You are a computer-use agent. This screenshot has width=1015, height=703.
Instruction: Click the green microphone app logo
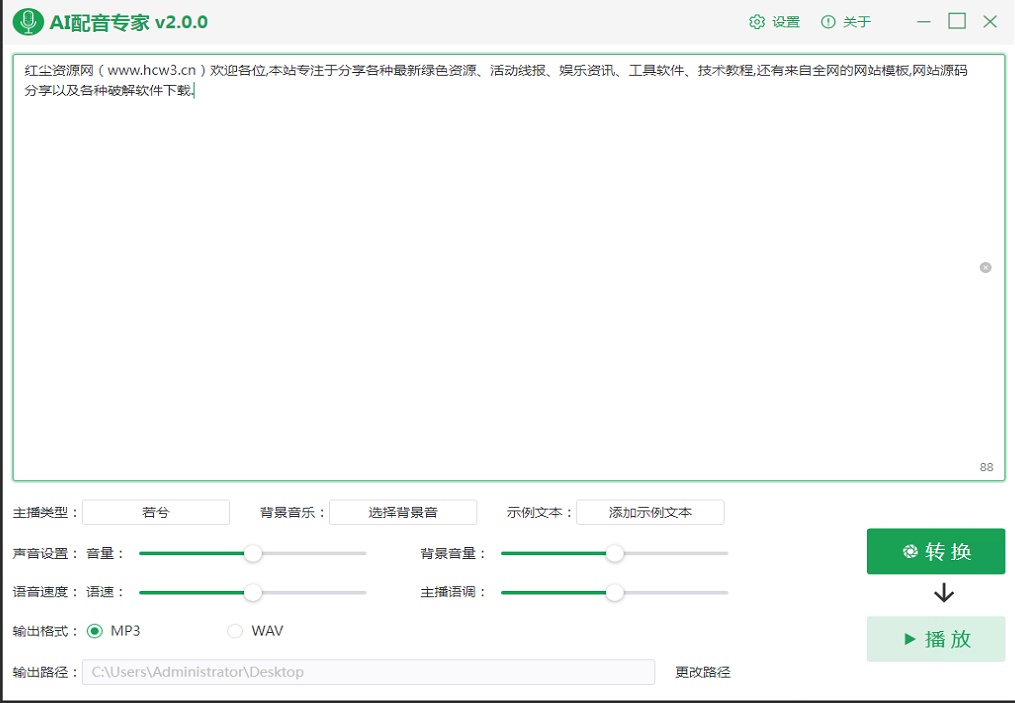28,22
